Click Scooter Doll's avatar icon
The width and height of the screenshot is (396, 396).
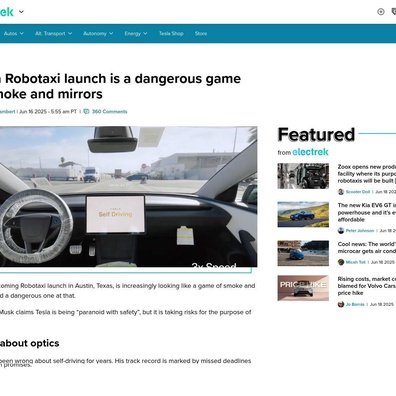[x=341, y=192]
